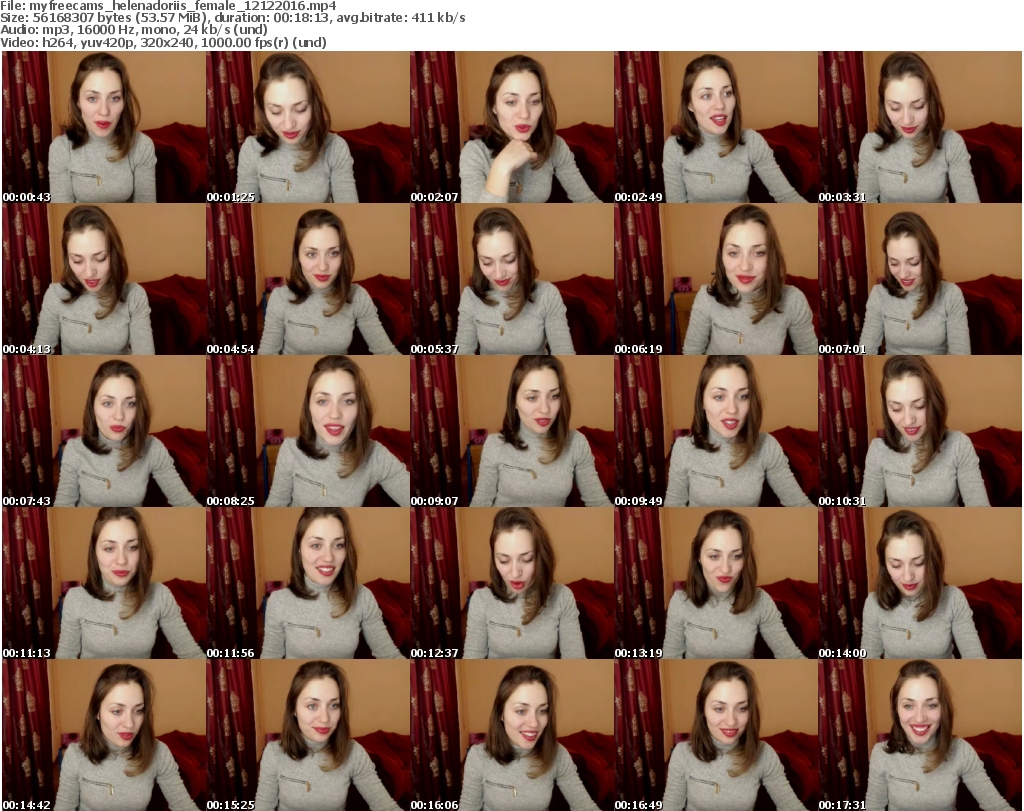The image size is (1024, 811).
Task: View the frame at 00:09:07
Action: 512,432
